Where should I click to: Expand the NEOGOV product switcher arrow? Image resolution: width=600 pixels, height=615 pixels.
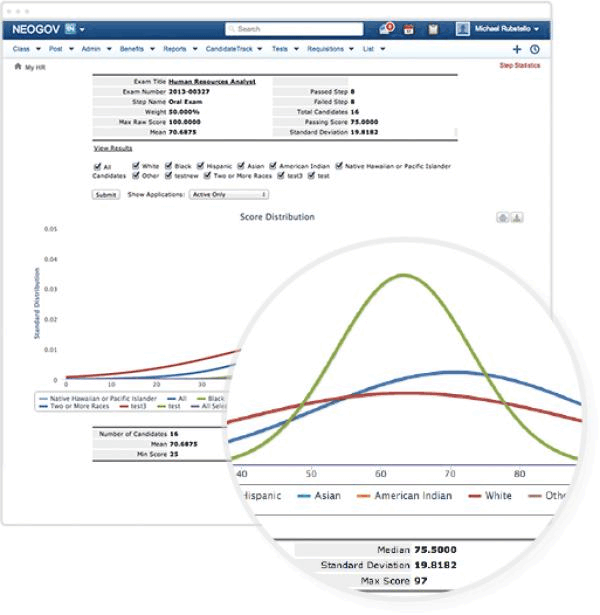click(82, 29)
